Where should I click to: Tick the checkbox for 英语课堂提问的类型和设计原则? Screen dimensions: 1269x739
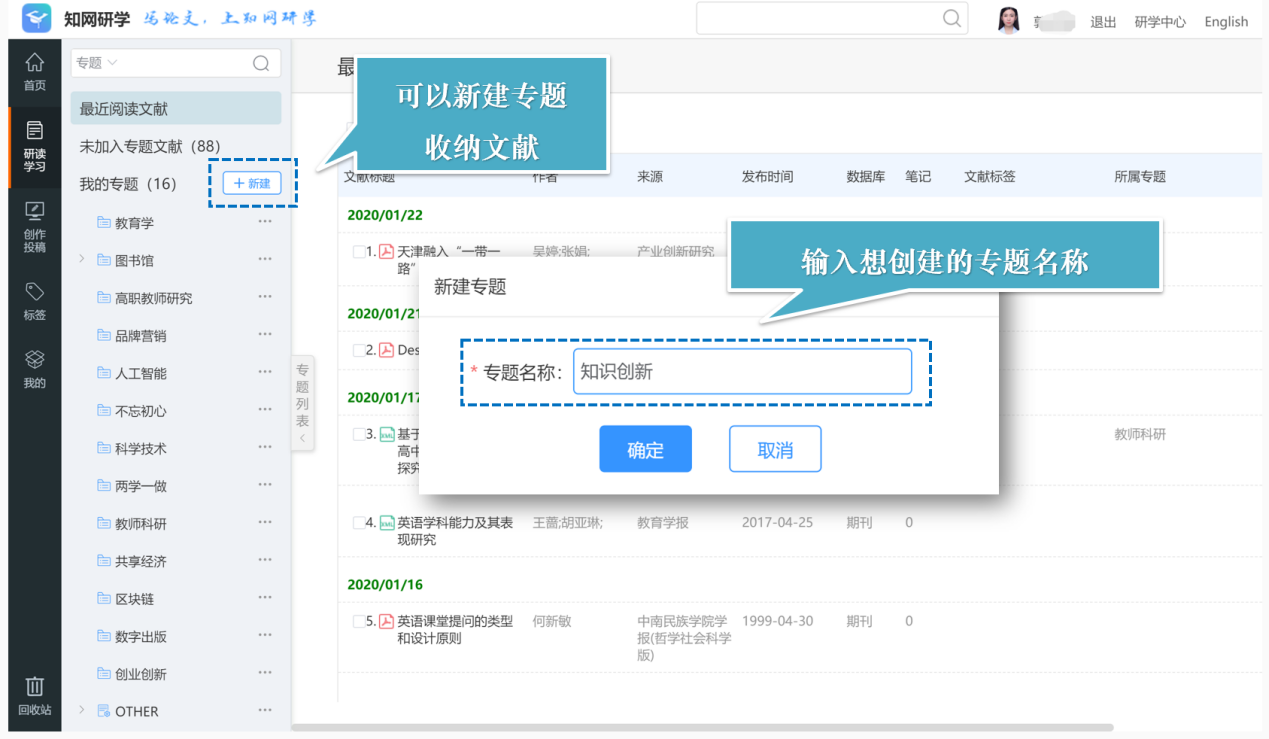(x=359, y=622)
